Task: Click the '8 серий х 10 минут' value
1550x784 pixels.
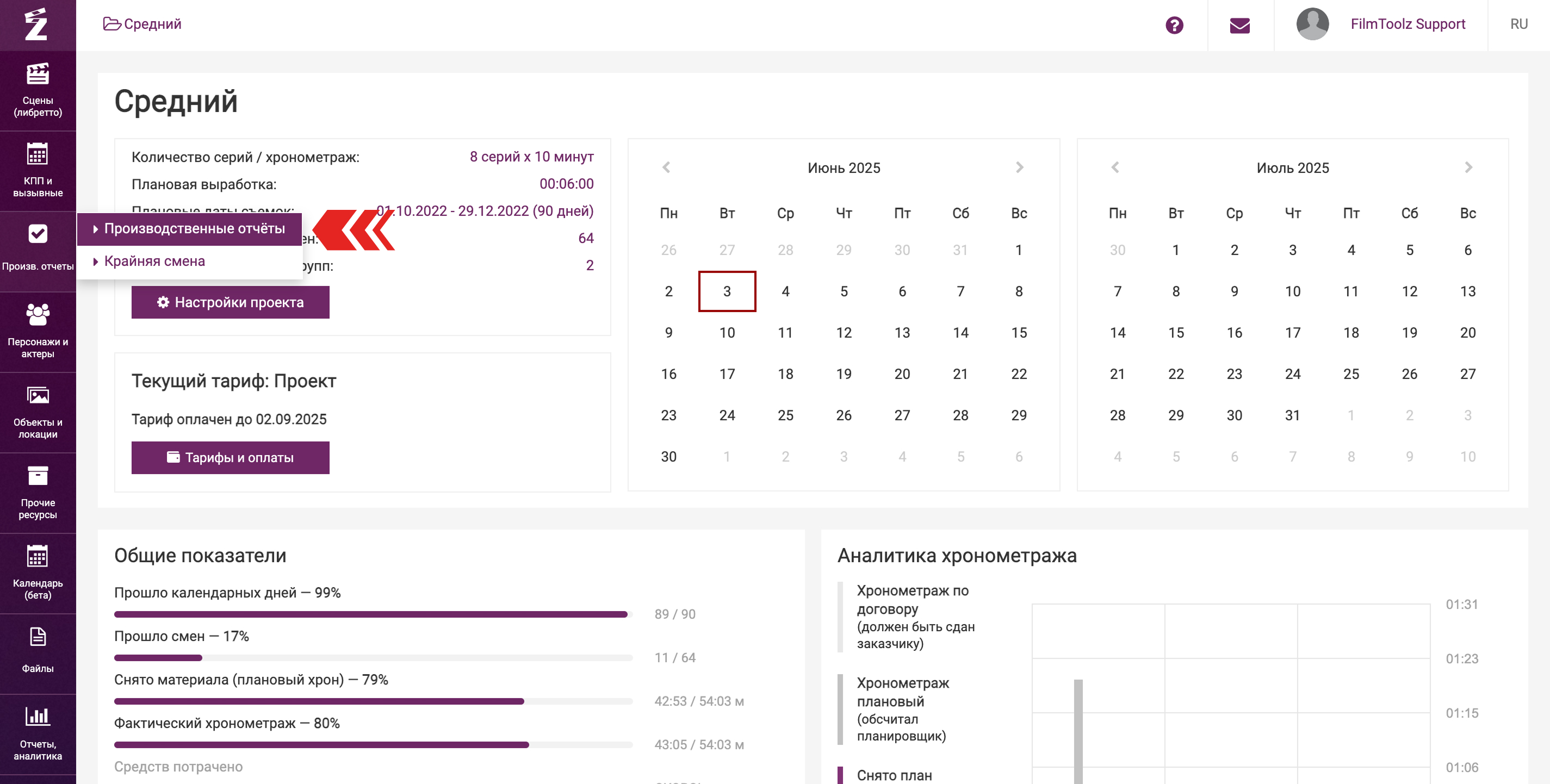Action: [x=531, y=157]
